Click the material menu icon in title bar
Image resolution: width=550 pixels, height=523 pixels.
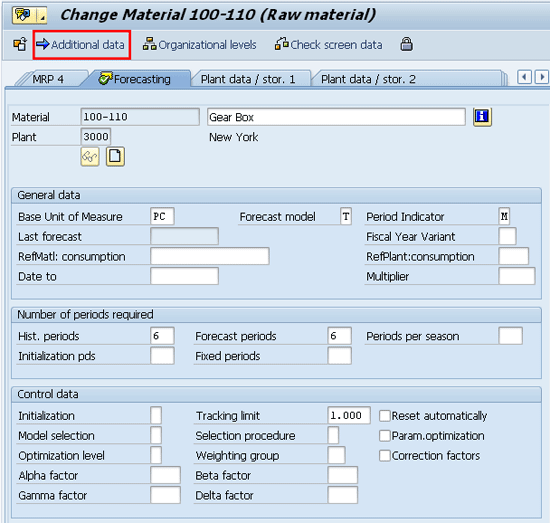tap(24, 15)
